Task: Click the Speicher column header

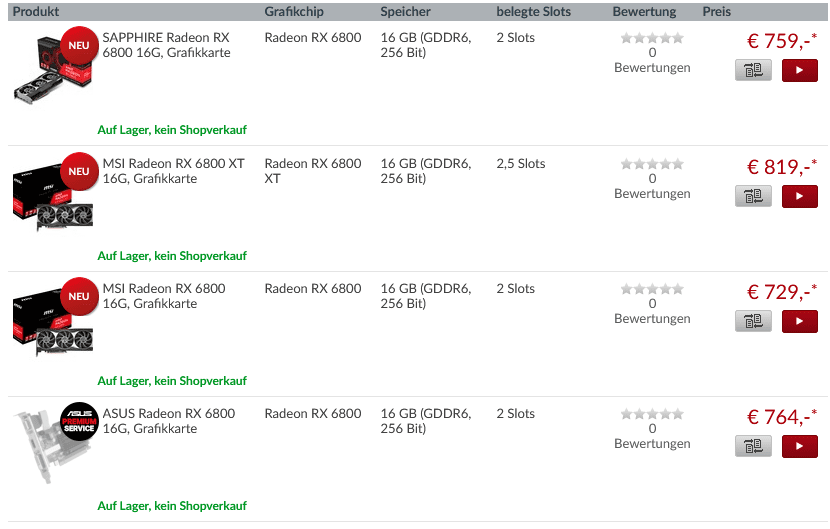Action: click(x=405, y=12)
